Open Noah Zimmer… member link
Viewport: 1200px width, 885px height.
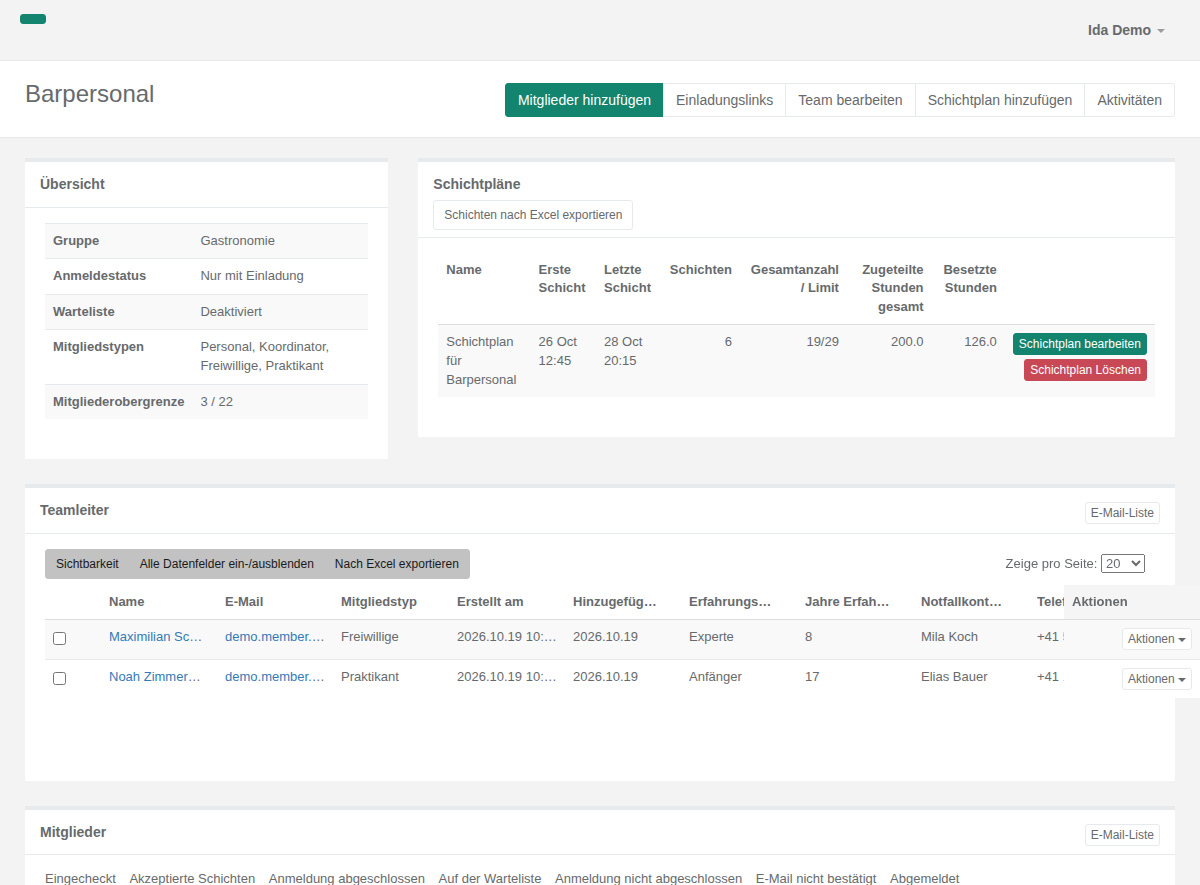[x=155, y=677]
